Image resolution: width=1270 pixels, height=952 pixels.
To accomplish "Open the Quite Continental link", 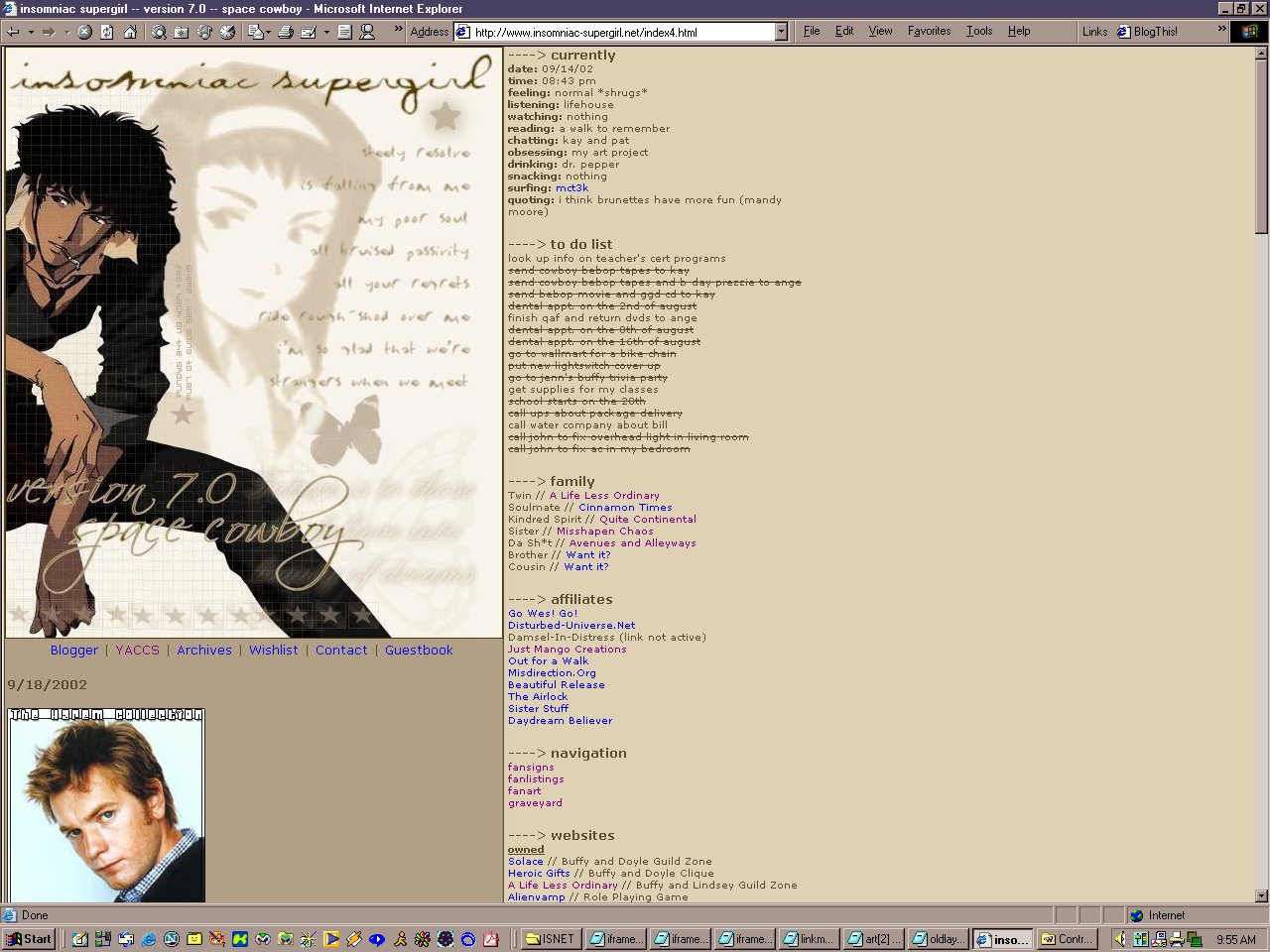I will [648, 520].
